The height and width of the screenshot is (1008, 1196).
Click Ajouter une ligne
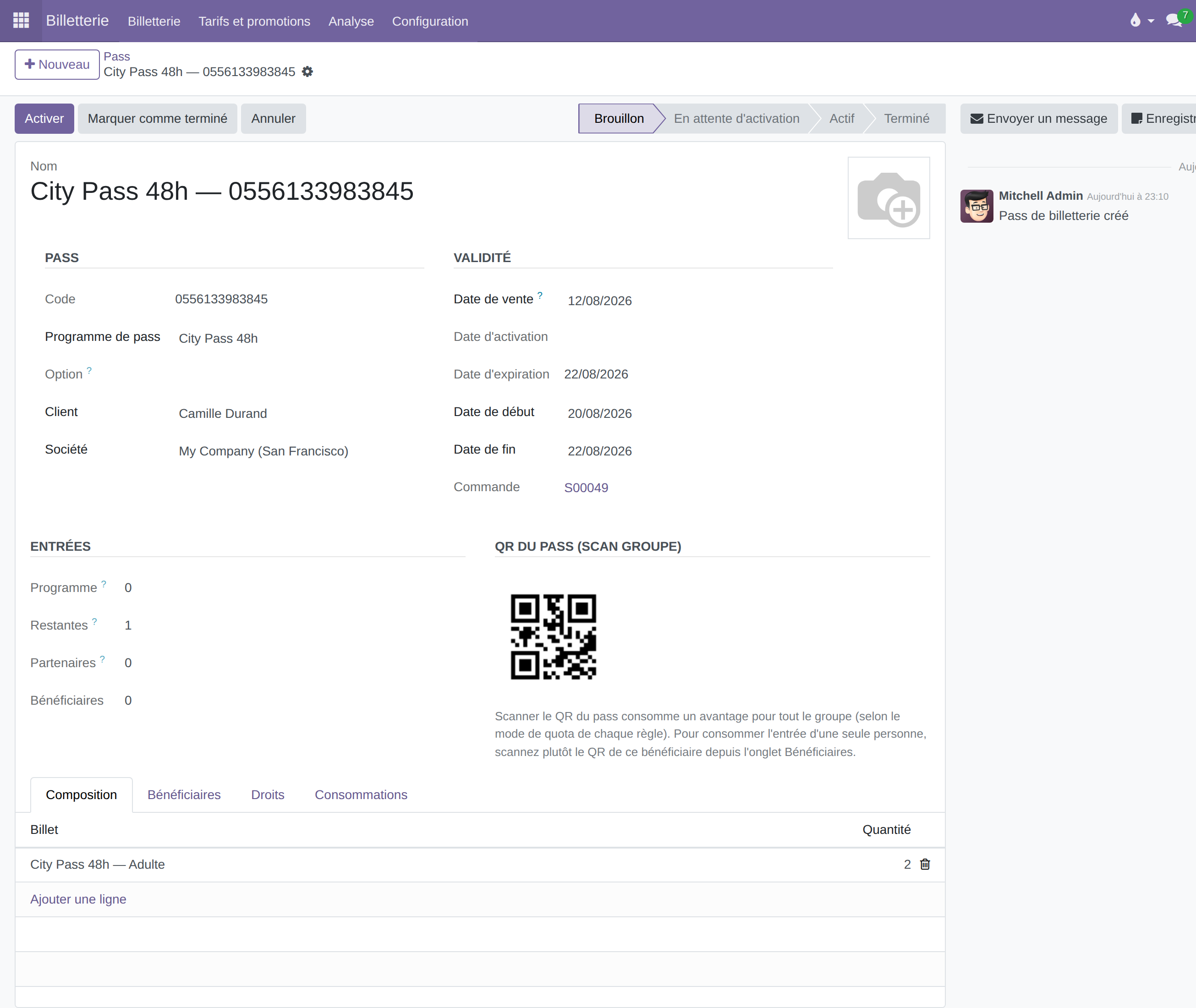click(78, 899)
